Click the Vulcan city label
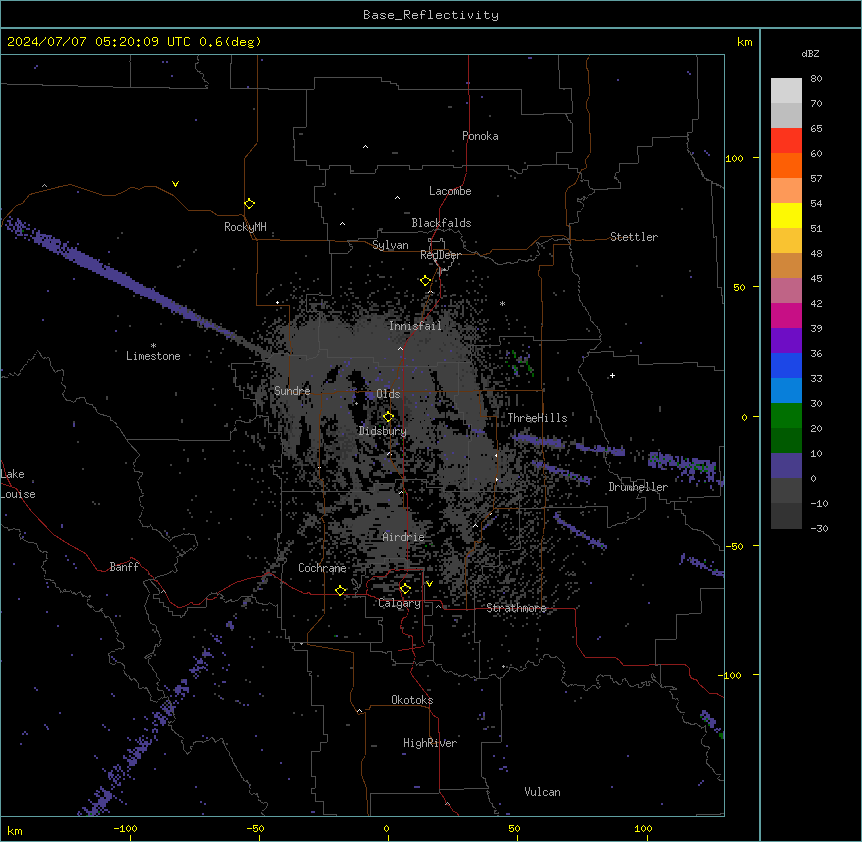 543,792
